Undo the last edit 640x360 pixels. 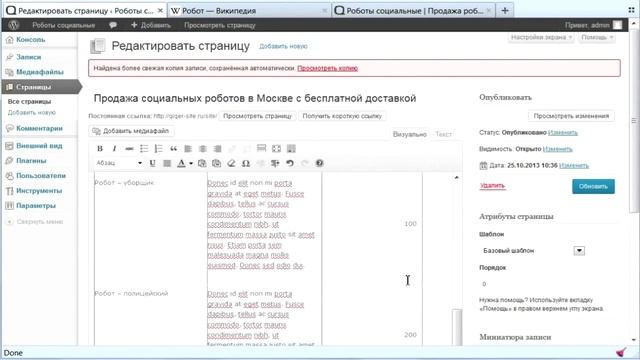click(x=290, y=163)
